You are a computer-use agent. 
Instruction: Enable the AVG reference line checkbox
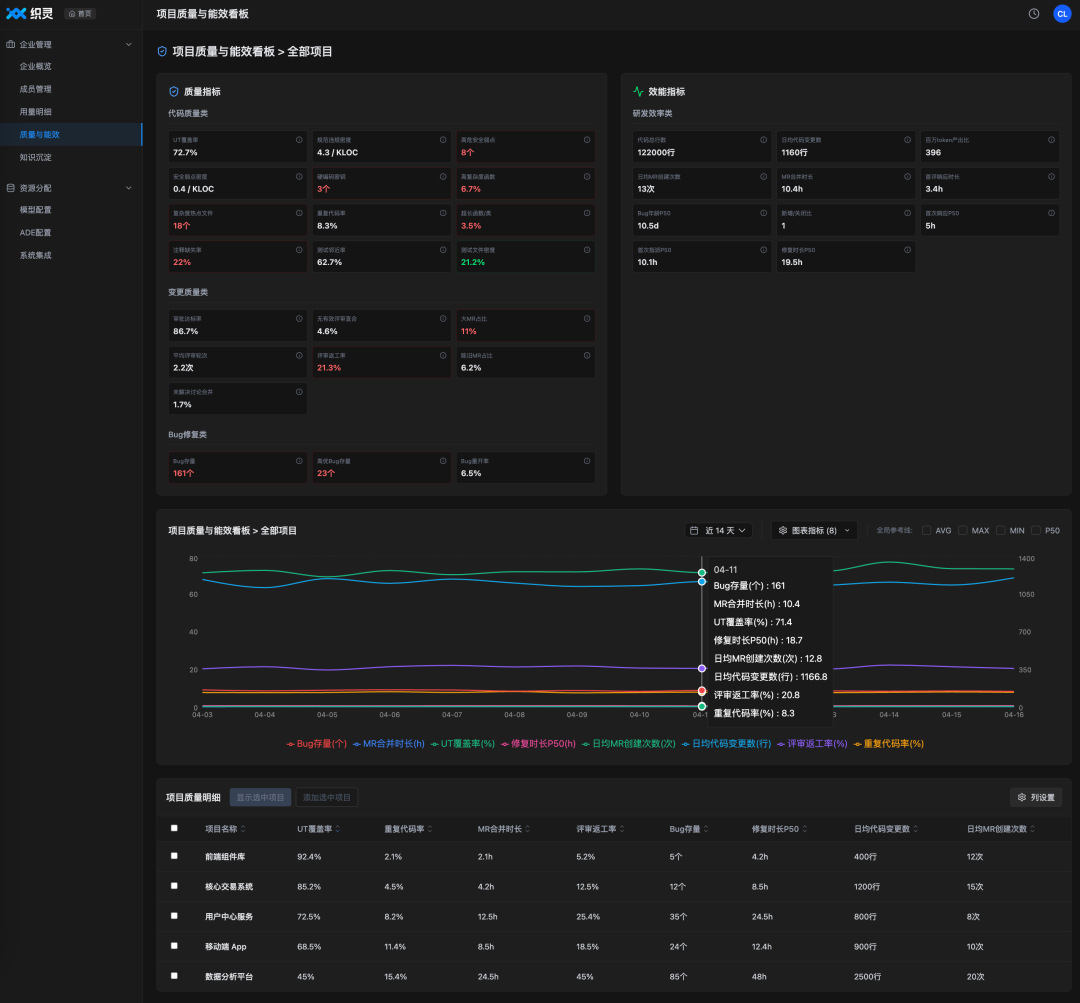926,530
